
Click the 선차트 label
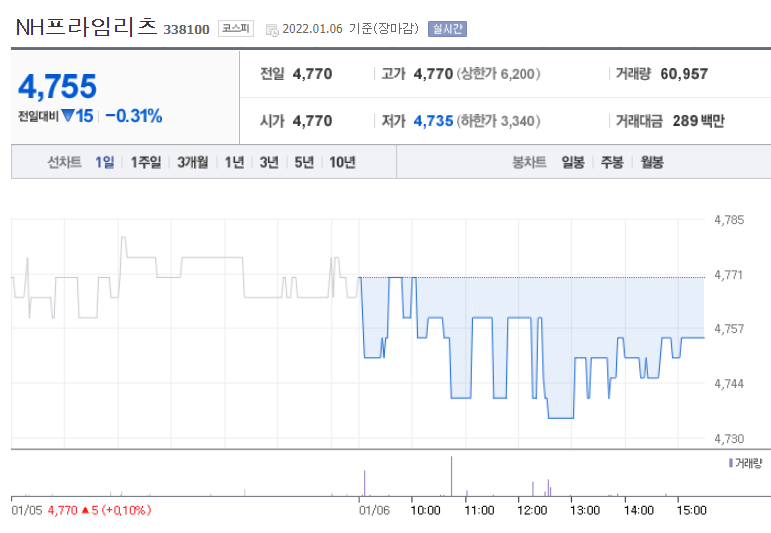64,162
